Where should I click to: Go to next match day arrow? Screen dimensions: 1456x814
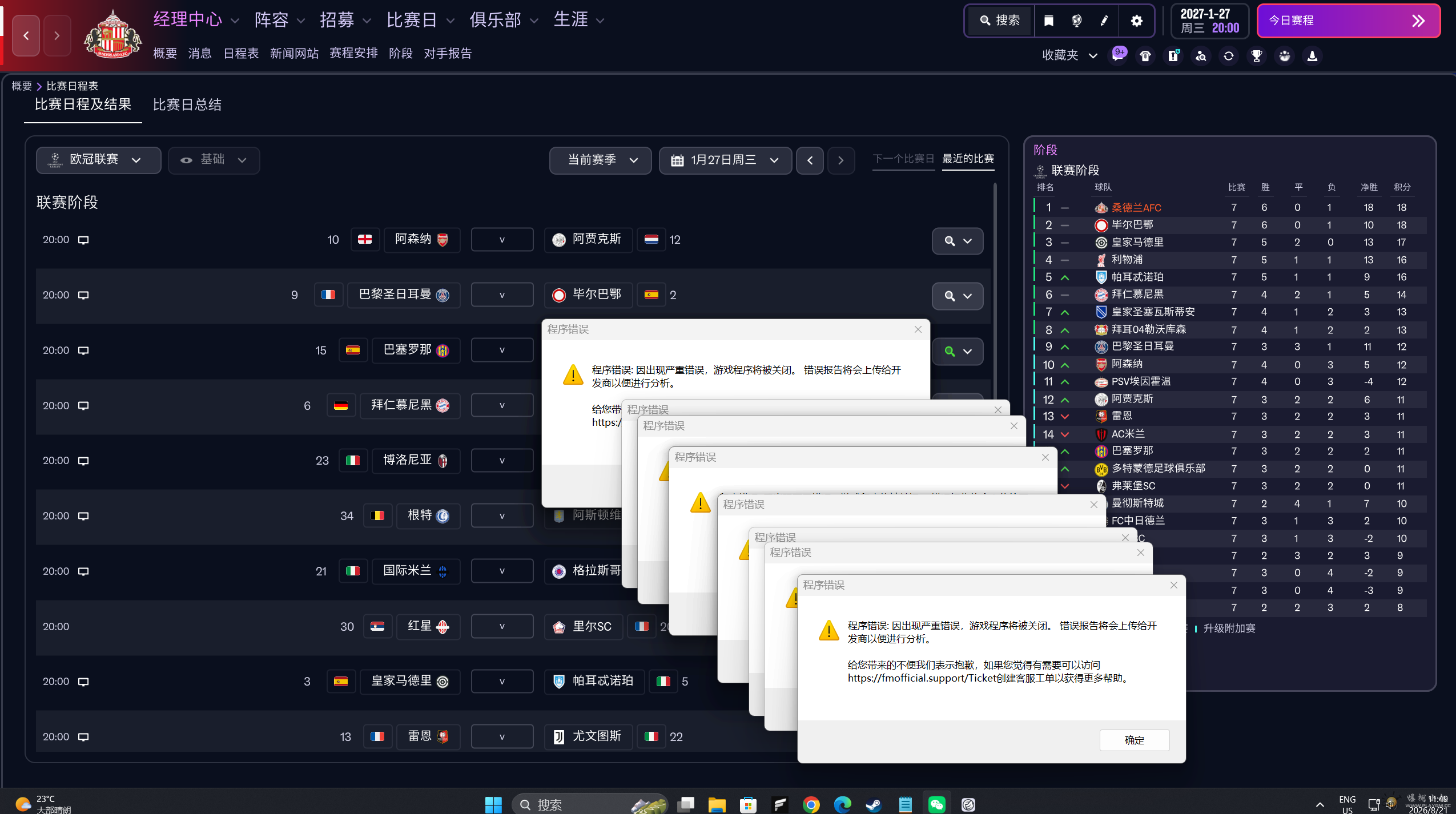(x=840, y=160)
